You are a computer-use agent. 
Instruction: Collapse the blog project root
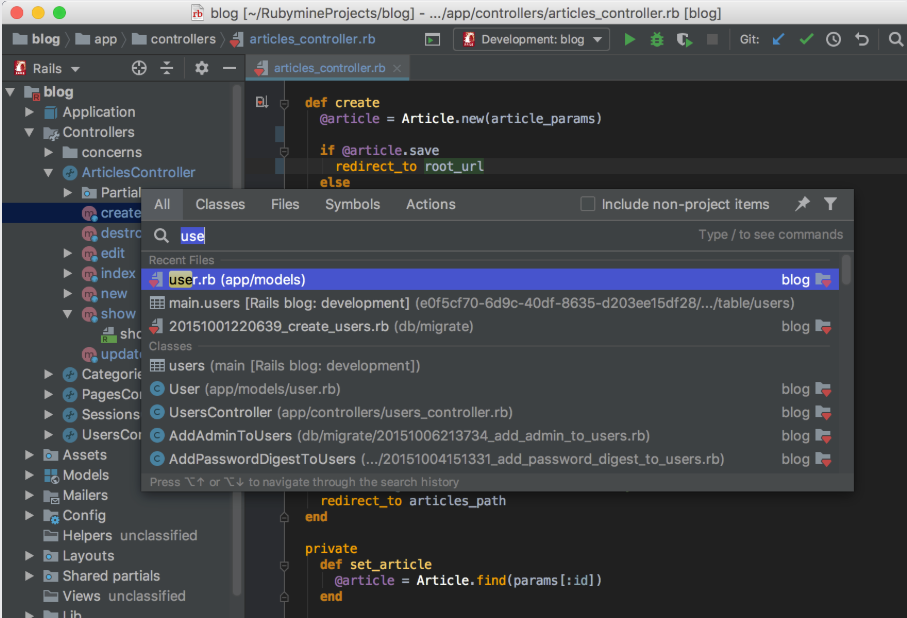(x=10, y=92)
